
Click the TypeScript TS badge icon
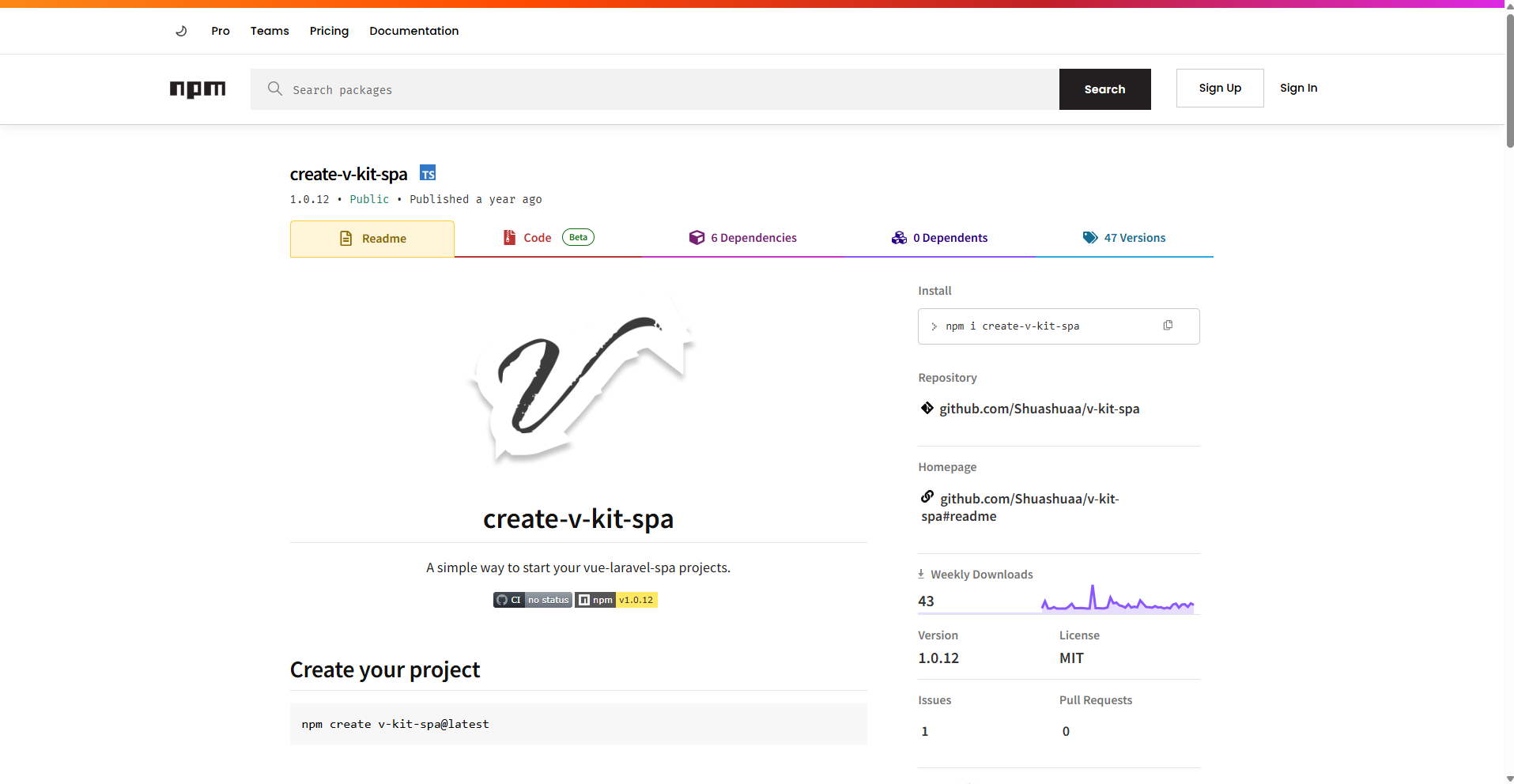coord(428,173)
